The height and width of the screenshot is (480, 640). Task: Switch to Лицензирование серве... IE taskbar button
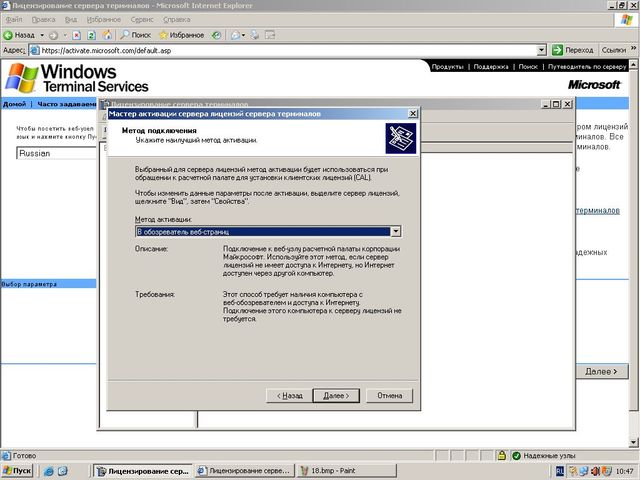pyautogui.click(x=245, y=471)
